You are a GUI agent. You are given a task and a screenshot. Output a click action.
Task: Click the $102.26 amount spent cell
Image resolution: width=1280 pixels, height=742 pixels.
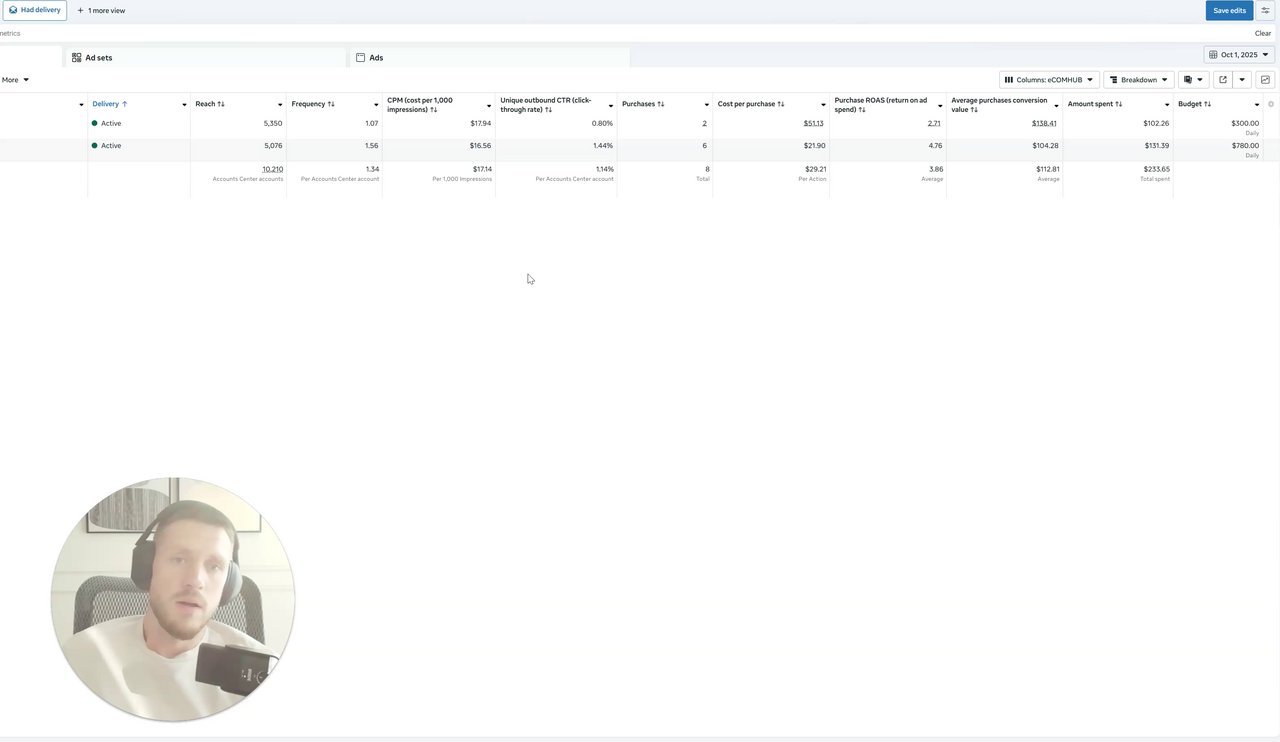(1156, 123)
